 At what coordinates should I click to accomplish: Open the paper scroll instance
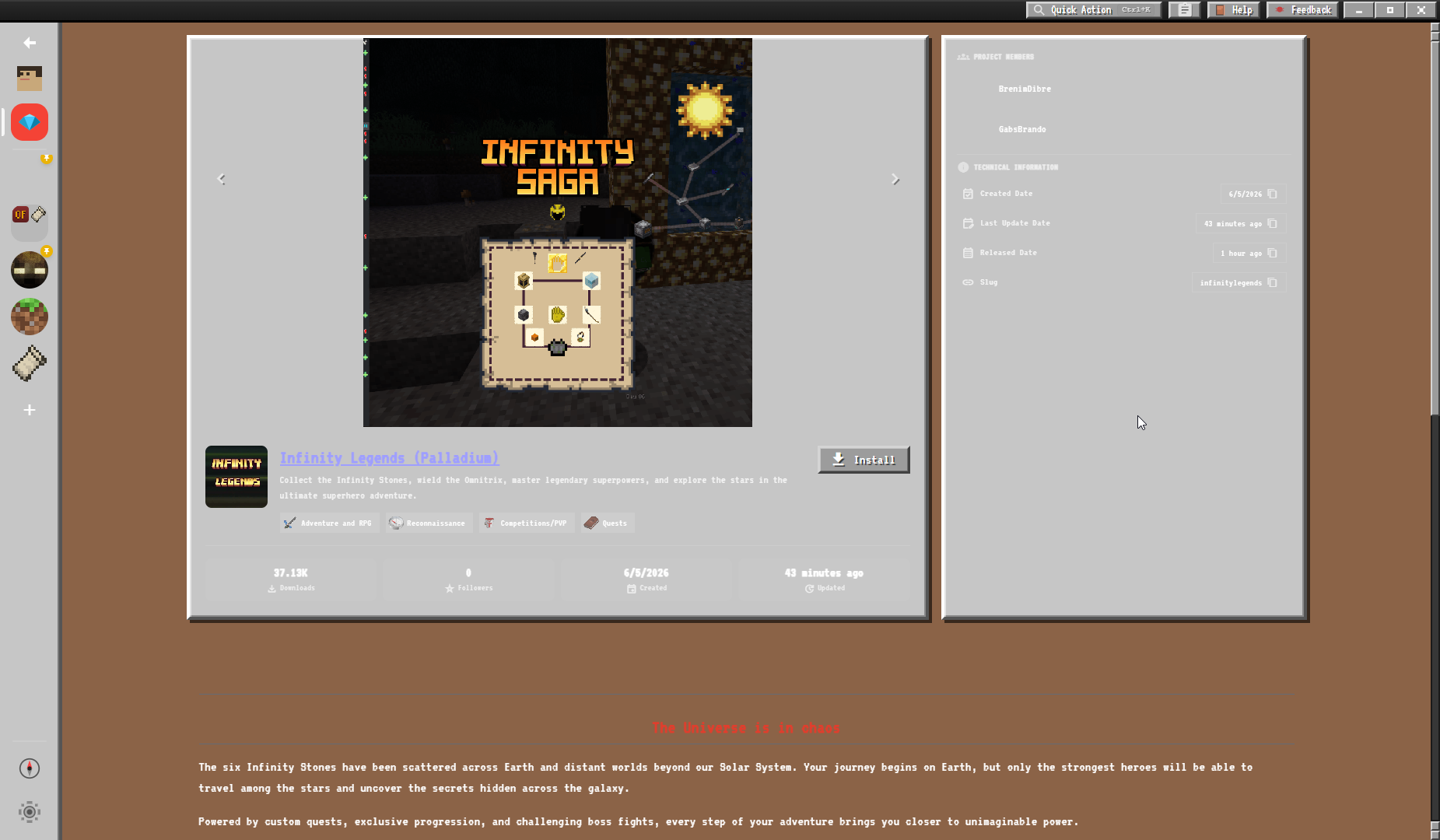(30, 363)
